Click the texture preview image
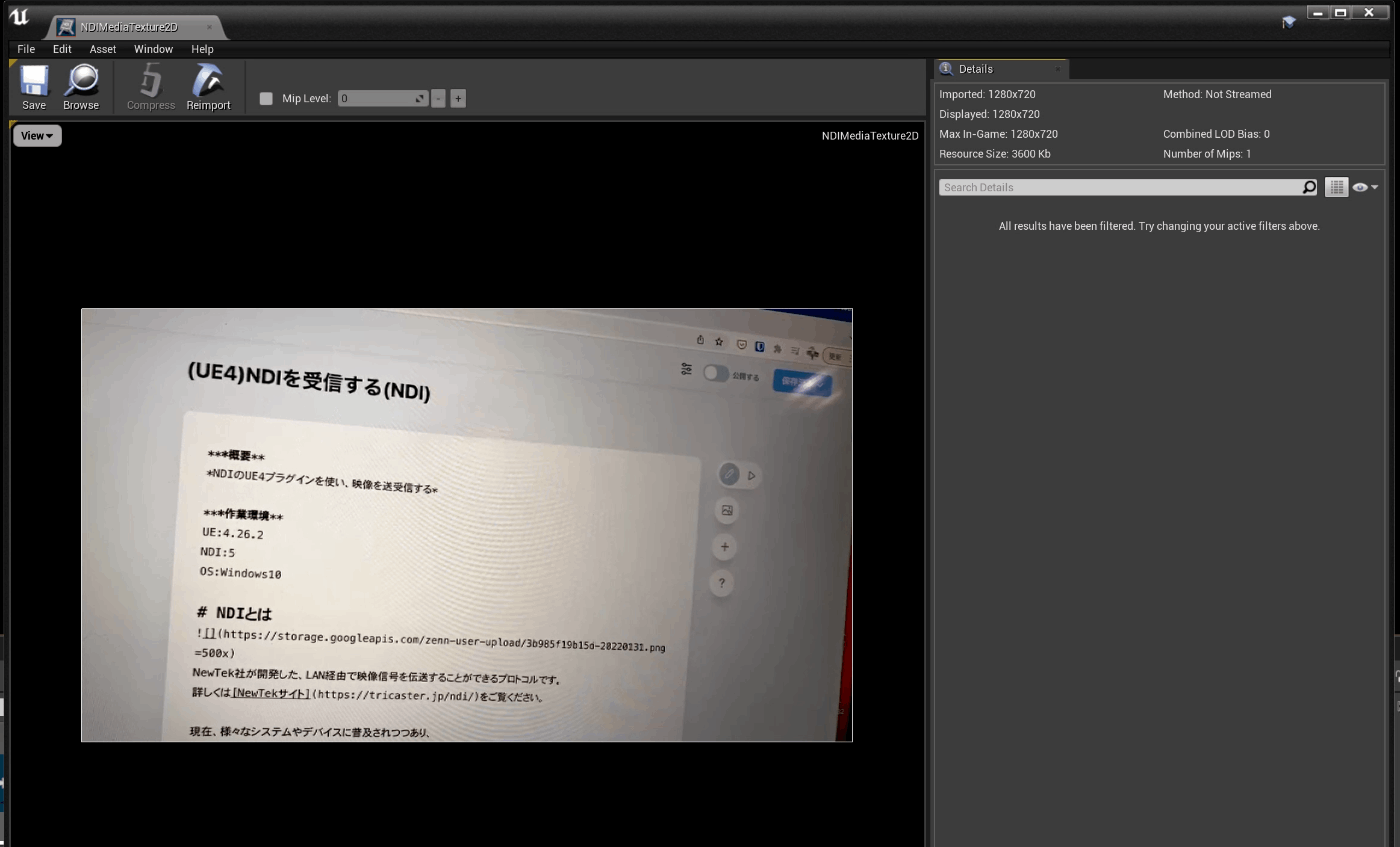 [467, 525]
